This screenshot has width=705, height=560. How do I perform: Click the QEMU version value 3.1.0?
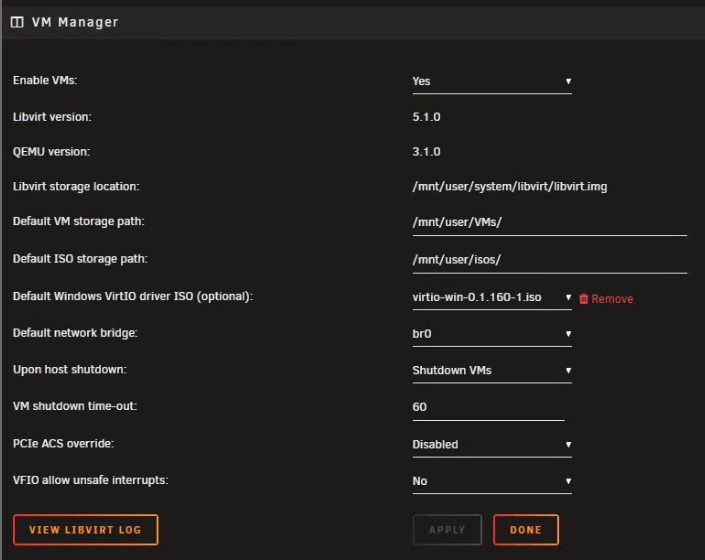426,151
